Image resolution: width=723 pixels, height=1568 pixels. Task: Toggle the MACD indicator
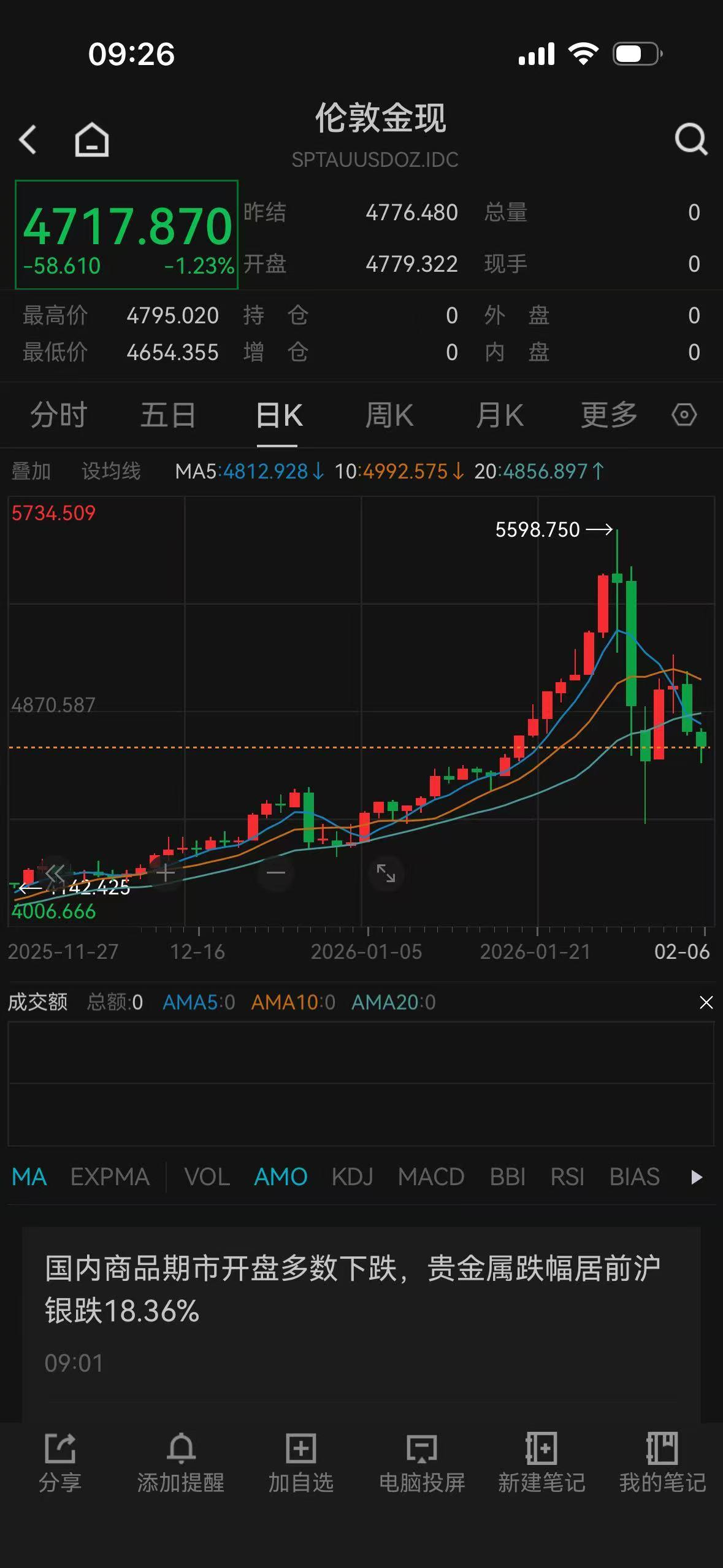pyautogui.click(x=430, y=1177)
